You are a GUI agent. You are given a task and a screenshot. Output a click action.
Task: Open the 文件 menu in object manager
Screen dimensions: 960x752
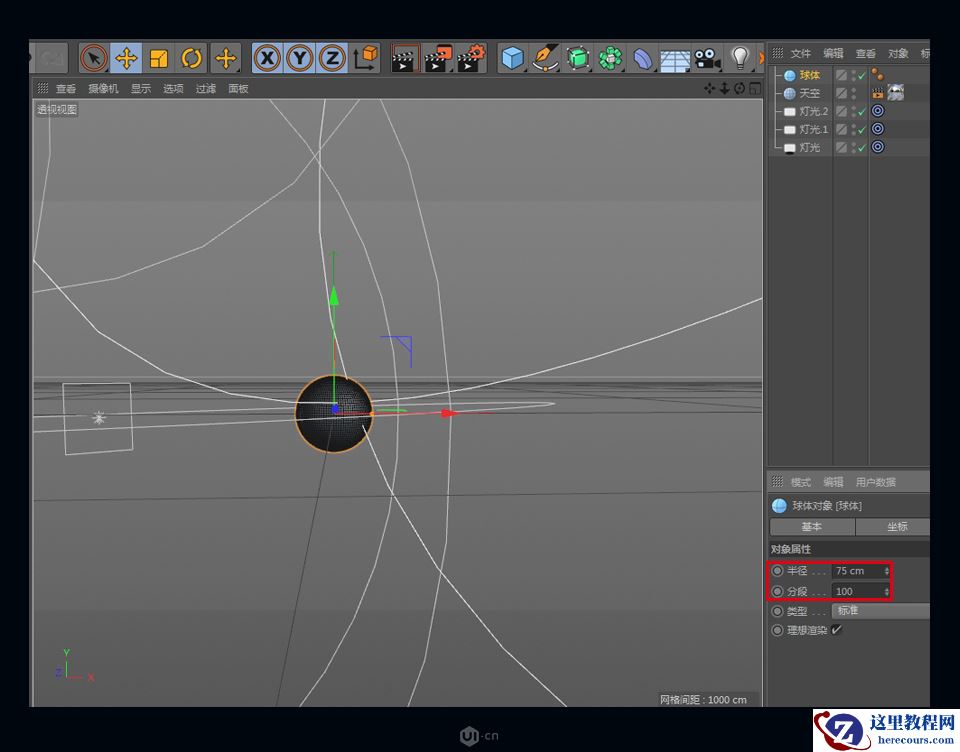coord(800,53)
